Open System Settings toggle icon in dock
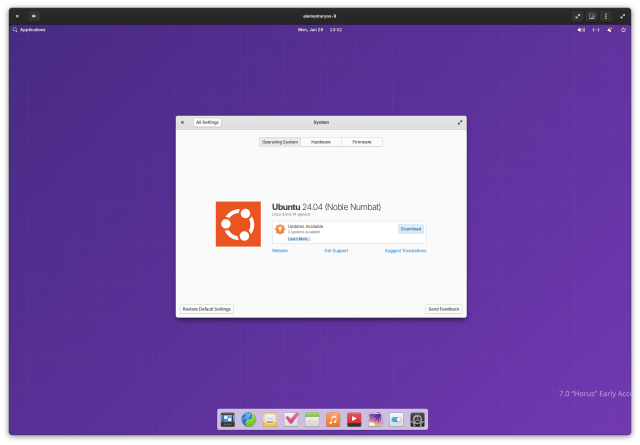640x445 pixels. click(x=396, y=419)
